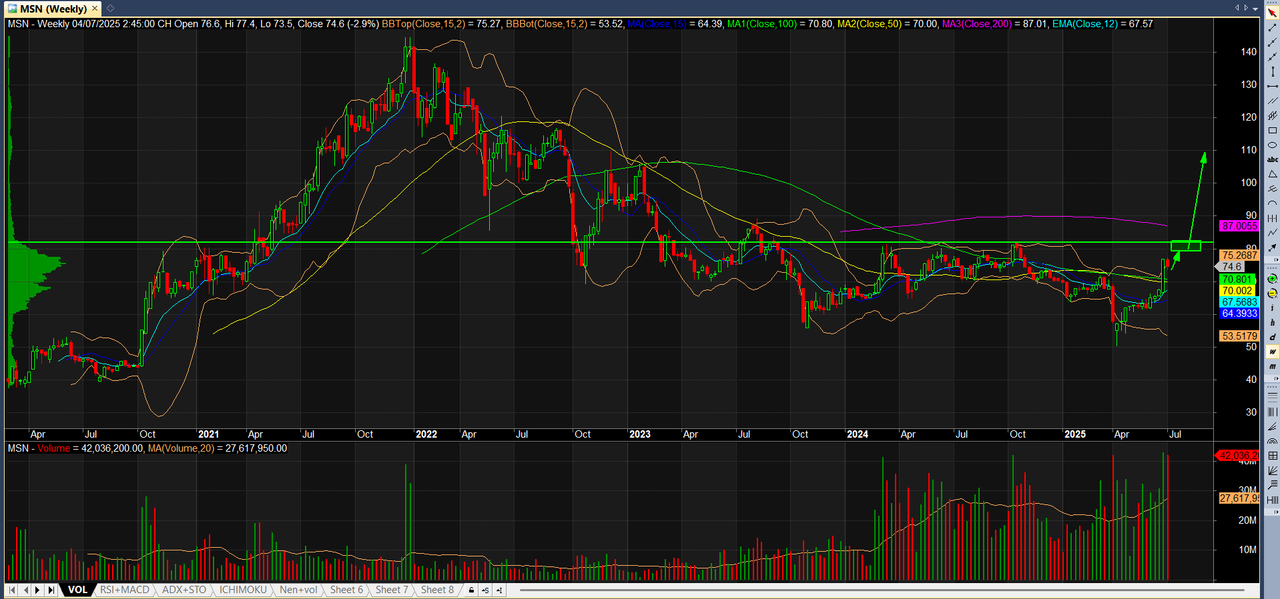Screen dimensions: 1280x599
Task: Activate the vertical line tool
Action: tap(1272, 72)
